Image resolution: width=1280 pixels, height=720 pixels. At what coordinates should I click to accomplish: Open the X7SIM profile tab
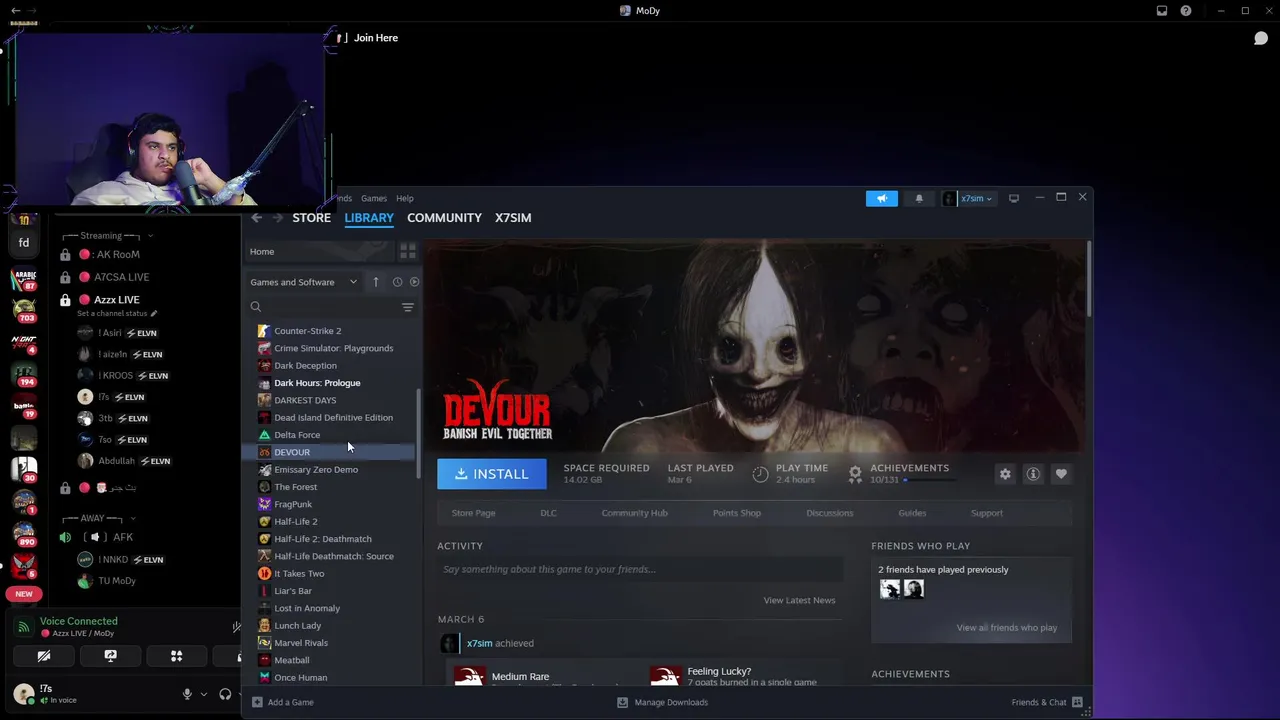[513, 217]
